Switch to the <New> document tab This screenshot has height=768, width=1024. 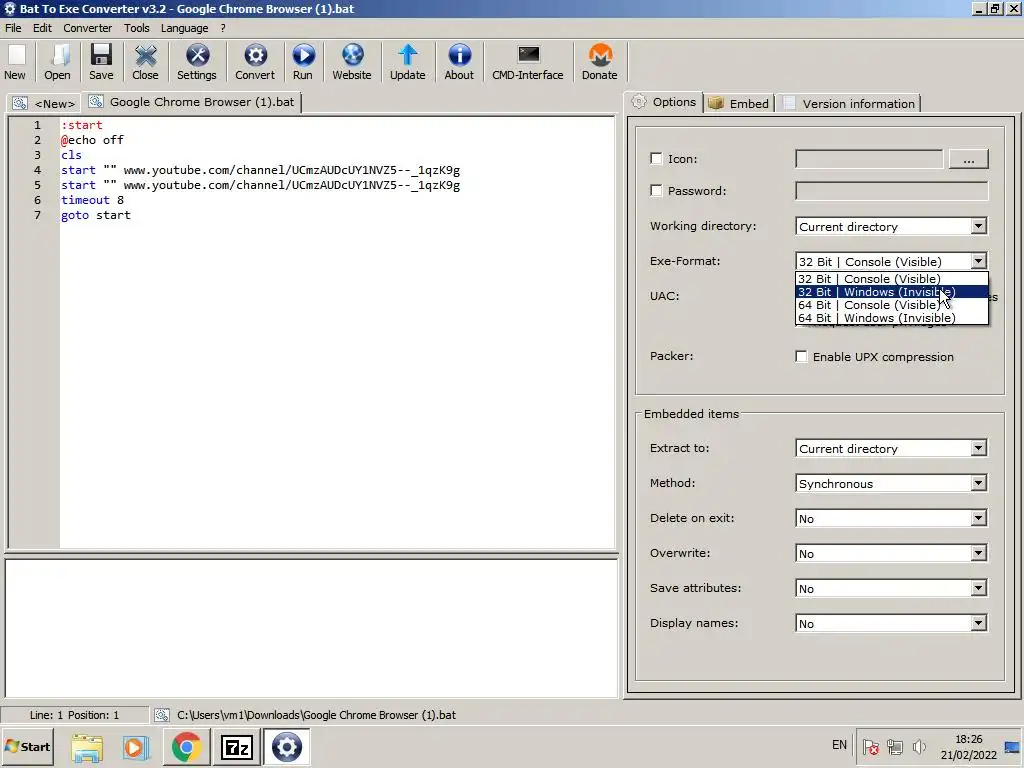tap(43, 103)
